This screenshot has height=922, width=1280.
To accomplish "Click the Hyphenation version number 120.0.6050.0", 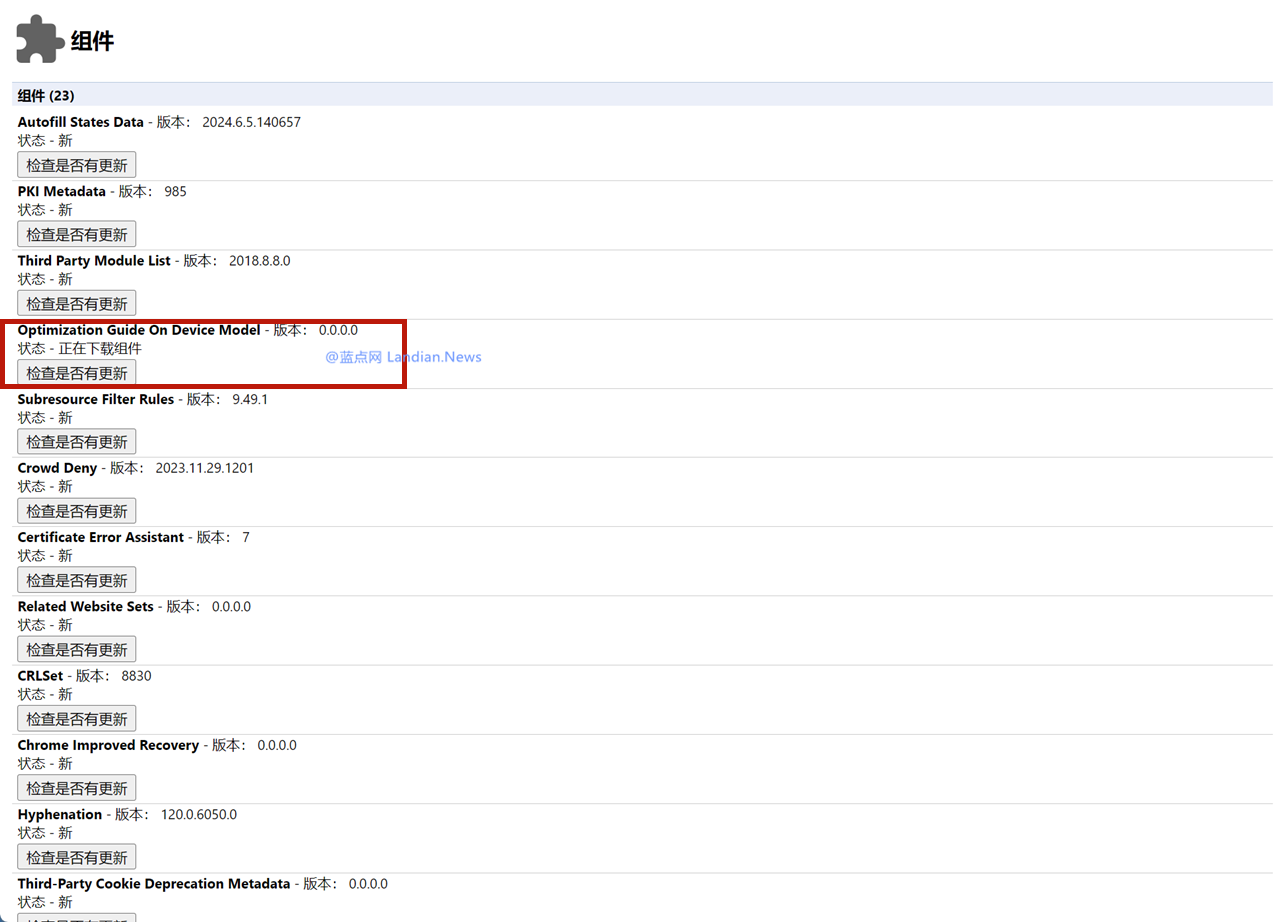I will click(x=199, y=814).
